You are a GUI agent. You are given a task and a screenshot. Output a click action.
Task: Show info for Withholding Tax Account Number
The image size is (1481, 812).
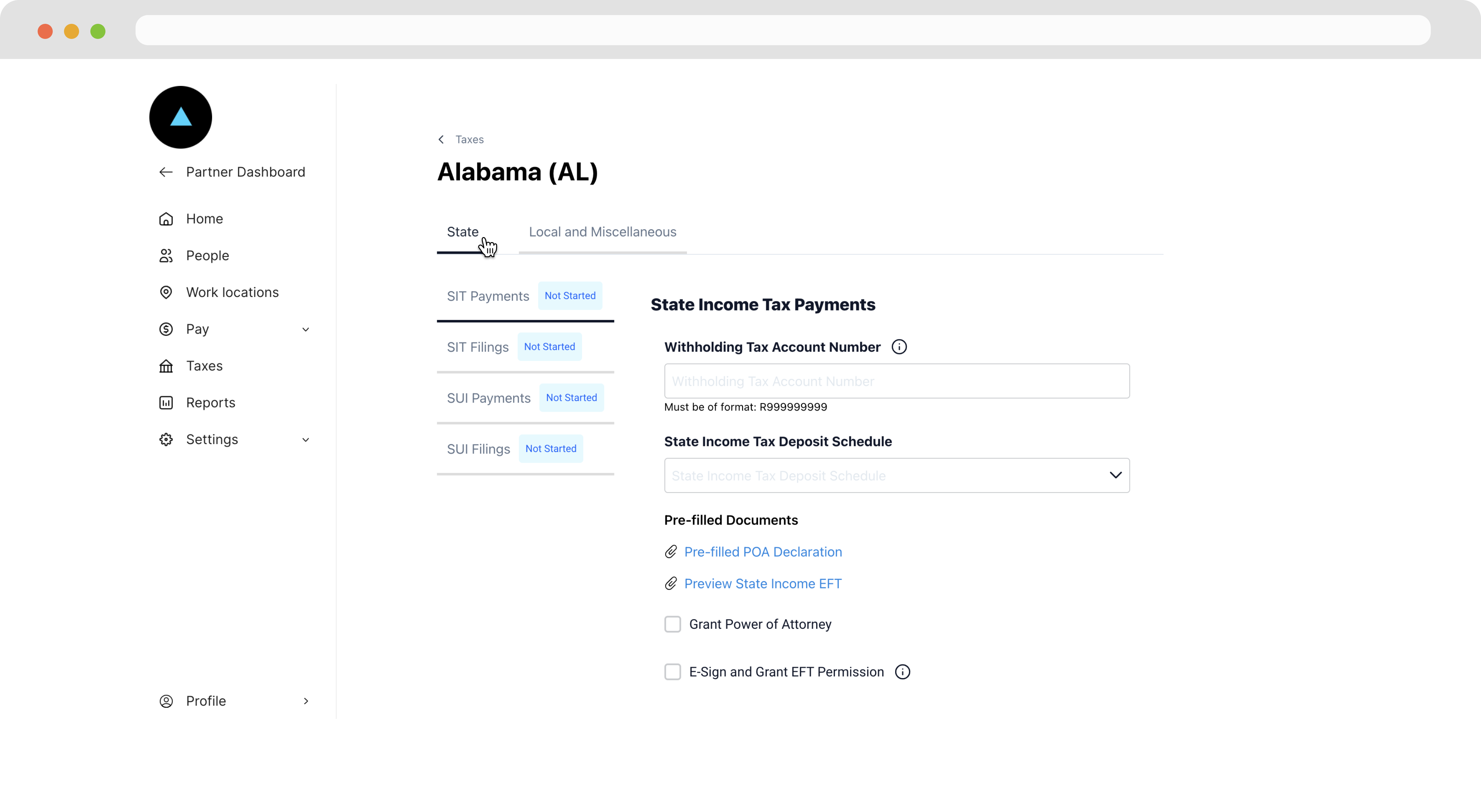point(899,347)
